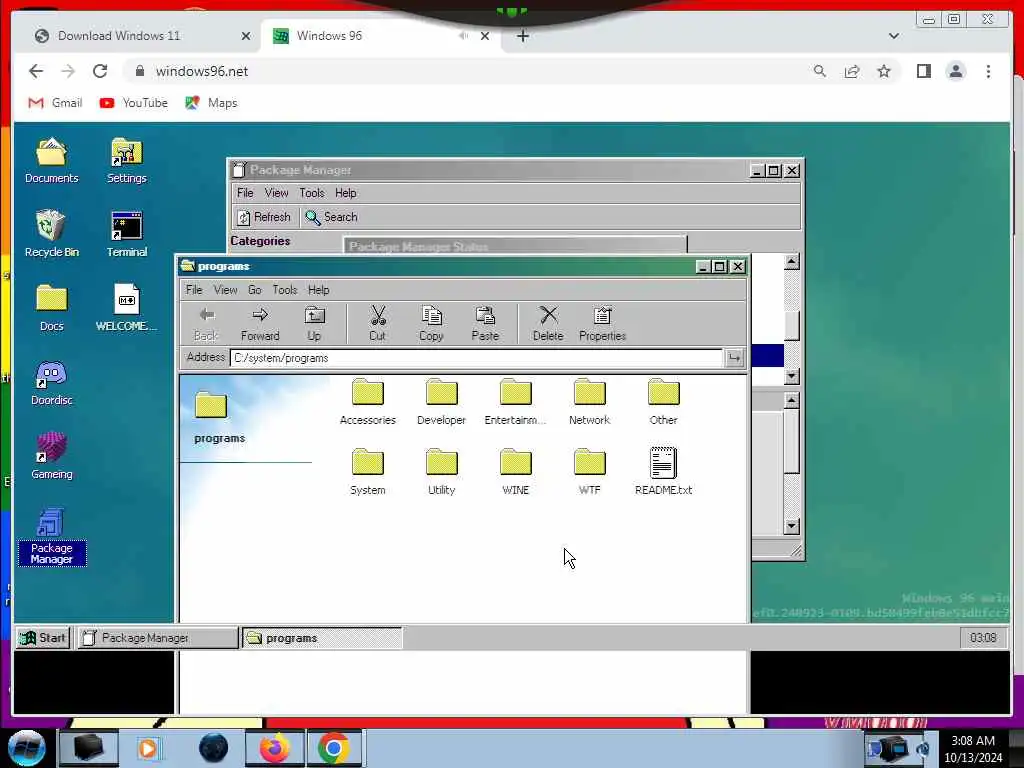Select the Other folder
The image size is (1024, 768).
(664, 402)
